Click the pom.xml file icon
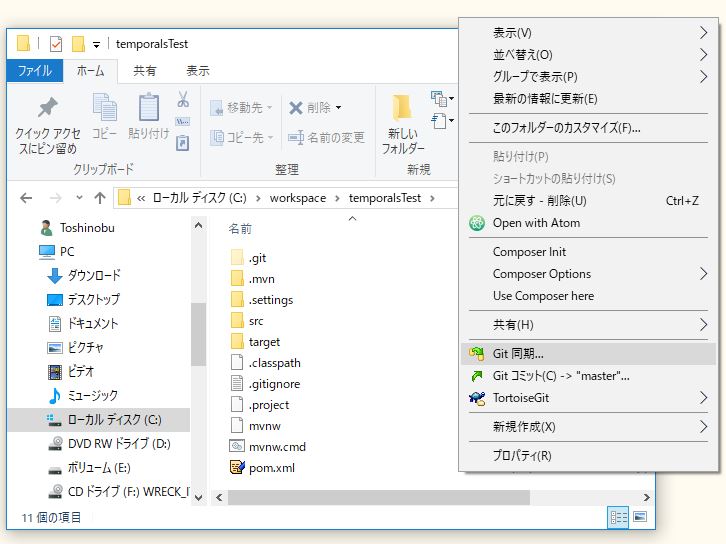Viewport: 726px width, 544px height. pos(237,467)
